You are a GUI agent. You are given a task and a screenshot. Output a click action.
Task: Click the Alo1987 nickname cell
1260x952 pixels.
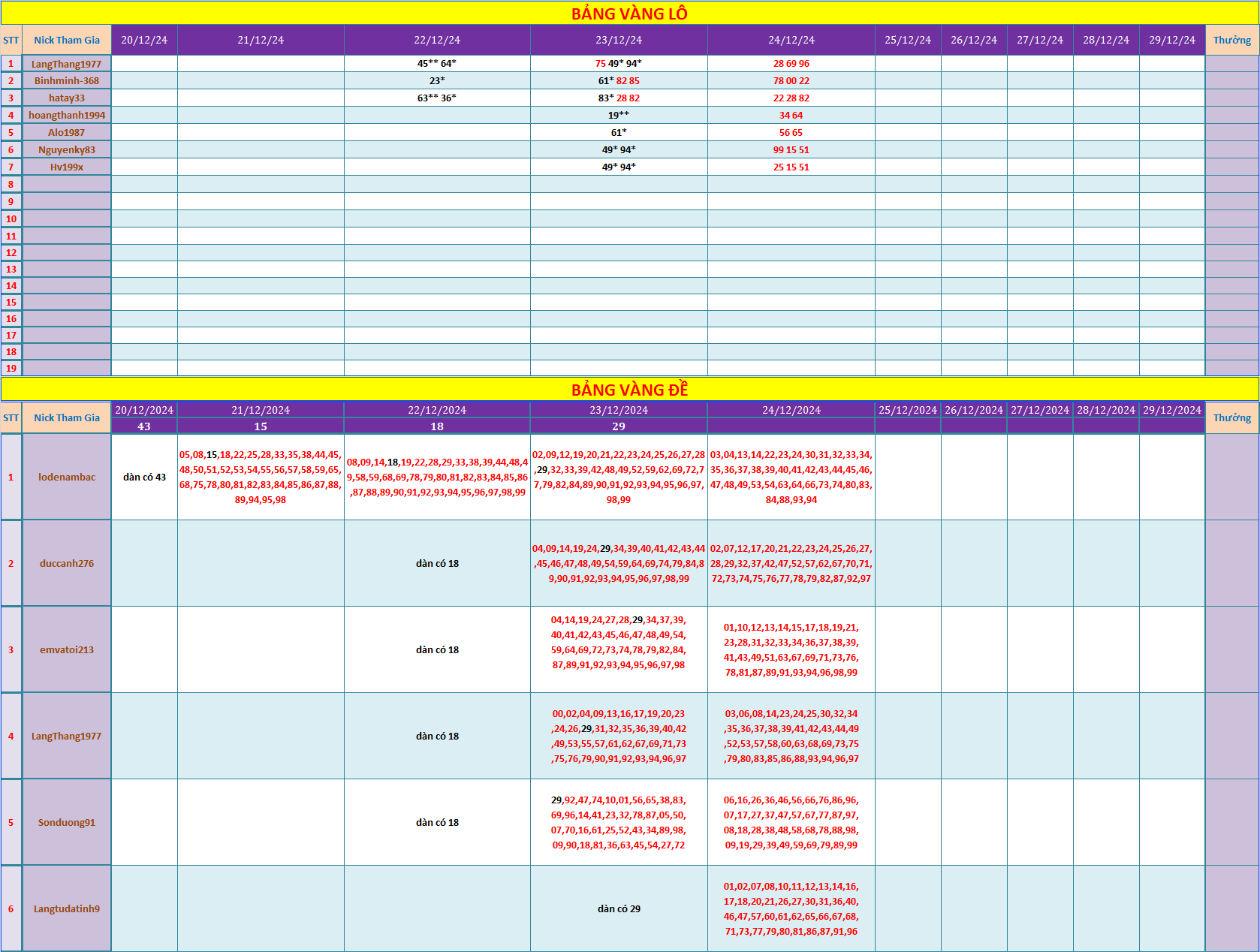(x=67, y=132)
